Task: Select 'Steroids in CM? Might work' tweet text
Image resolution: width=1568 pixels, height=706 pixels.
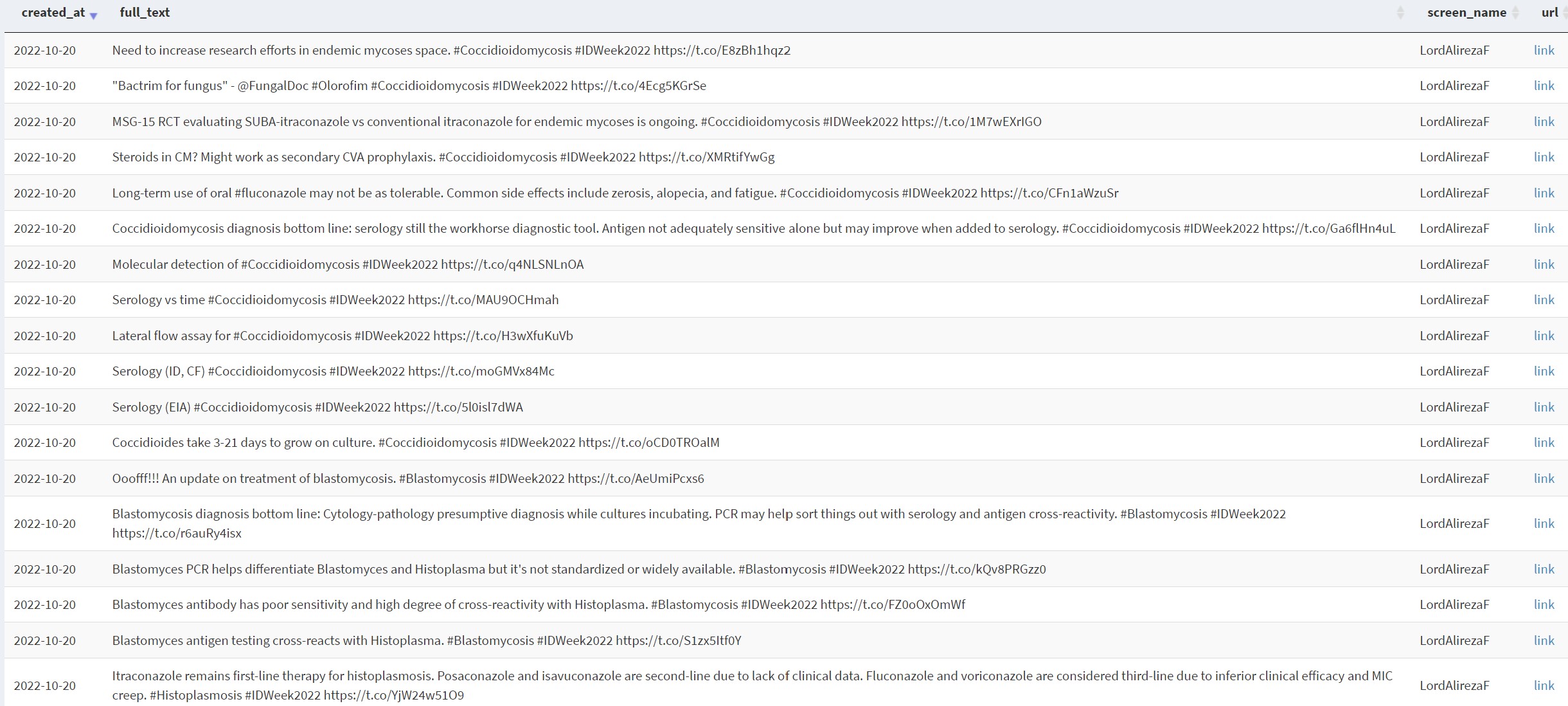Action: click(x=443, y=157)
